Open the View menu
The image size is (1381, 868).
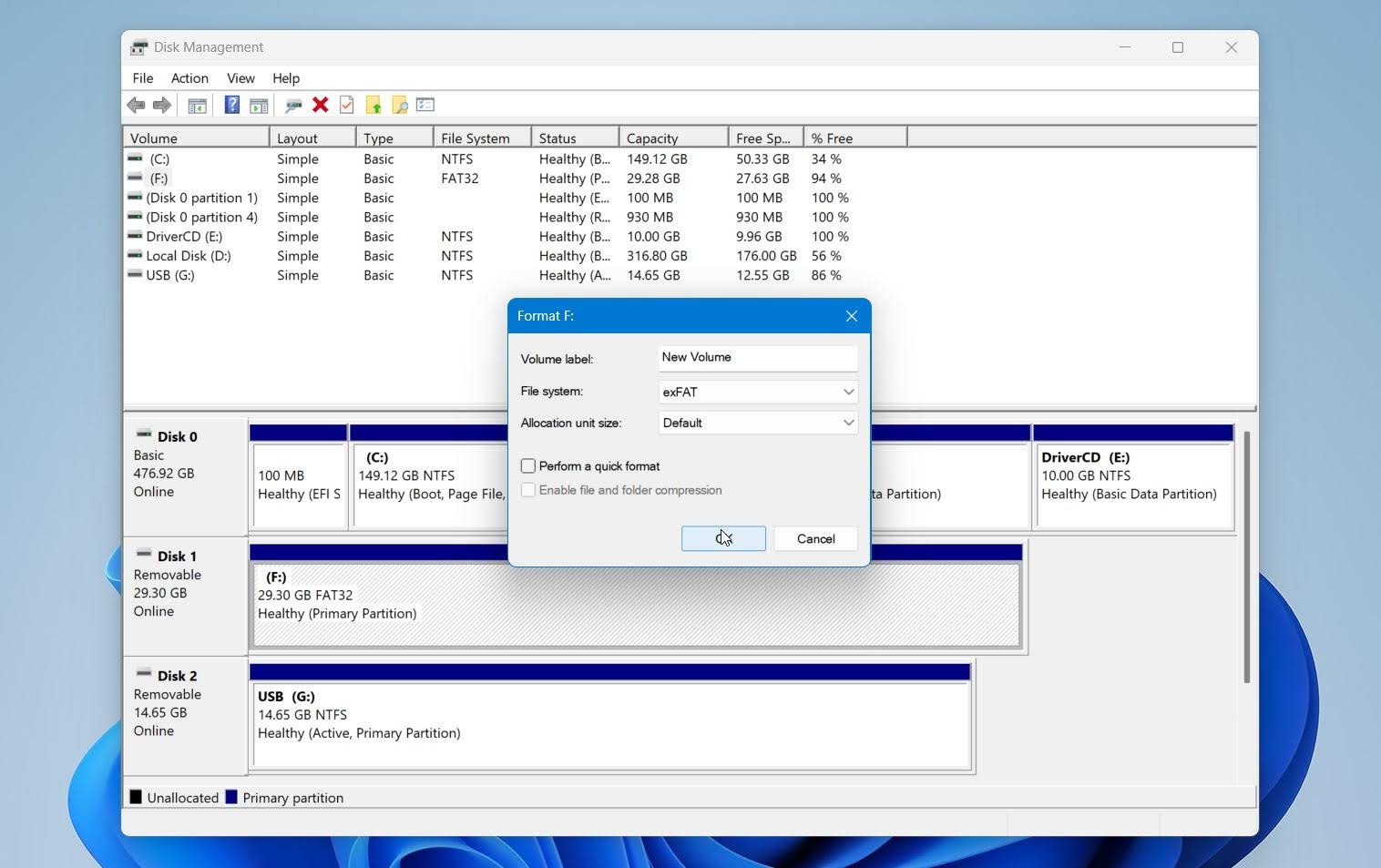click(x=240, y=78)
